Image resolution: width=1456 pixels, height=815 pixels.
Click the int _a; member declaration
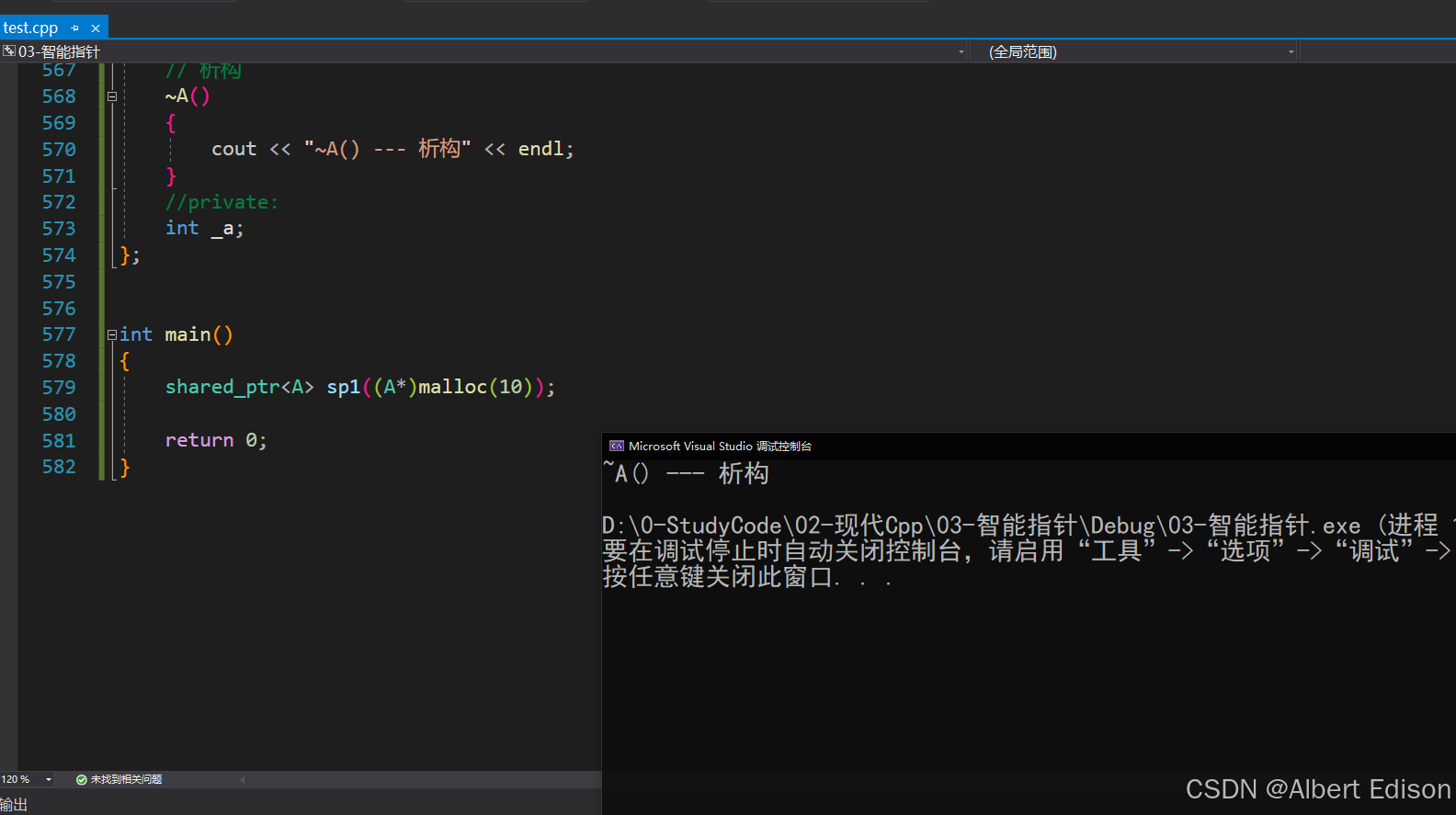pyautogui.click(x=204, y=228)
